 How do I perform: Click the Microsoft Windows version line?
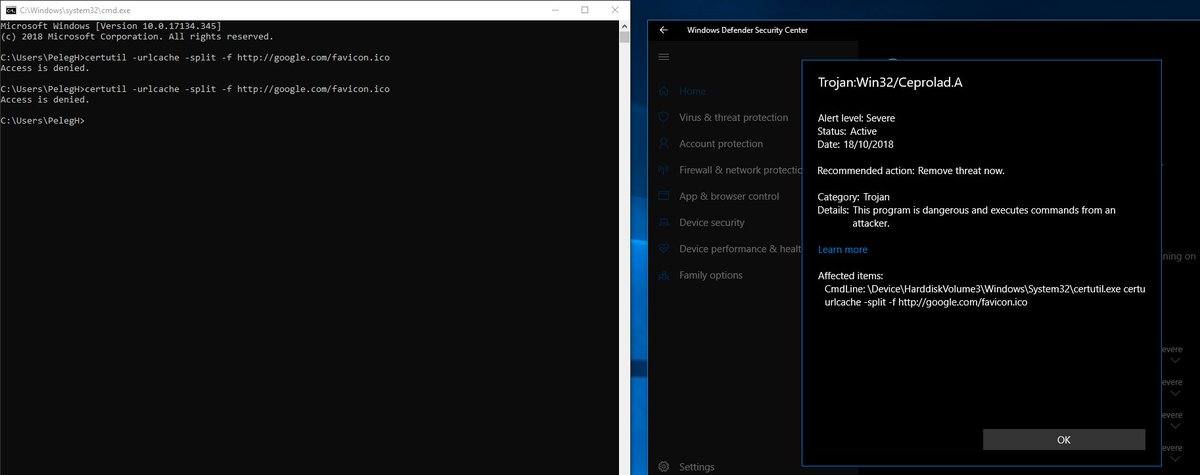click(x=111, y=25)
